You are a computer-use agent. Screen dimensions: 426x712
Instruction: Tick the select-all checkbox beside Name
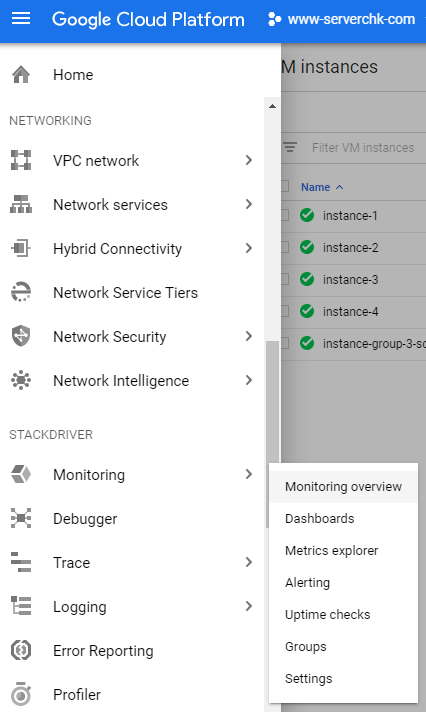(285, 187)
